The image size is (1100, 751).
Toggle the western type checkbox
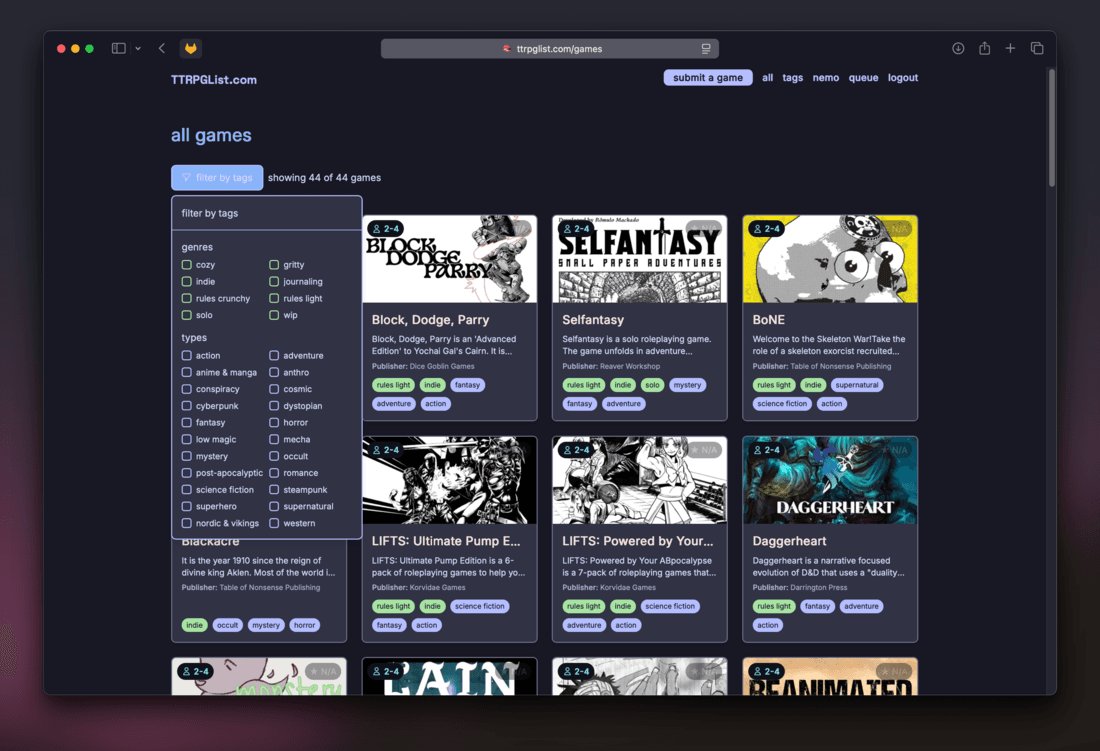pos(274,523)
